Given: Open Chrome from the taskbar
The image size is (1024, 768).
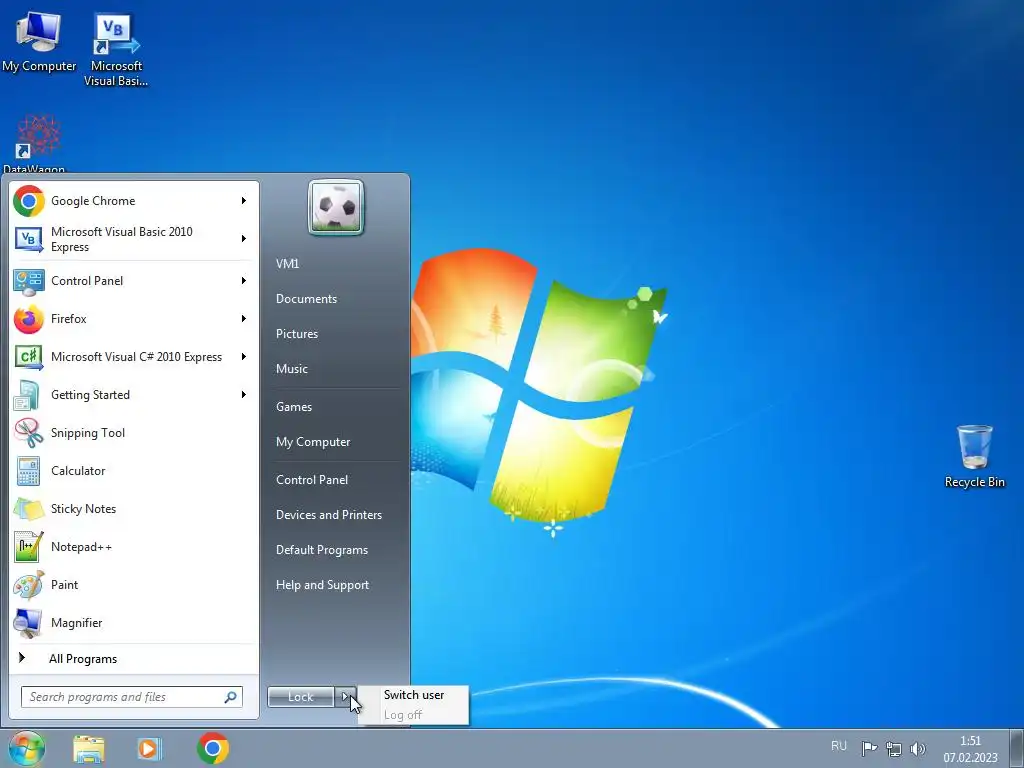Looking at the screenshot, I should (213, 748).
